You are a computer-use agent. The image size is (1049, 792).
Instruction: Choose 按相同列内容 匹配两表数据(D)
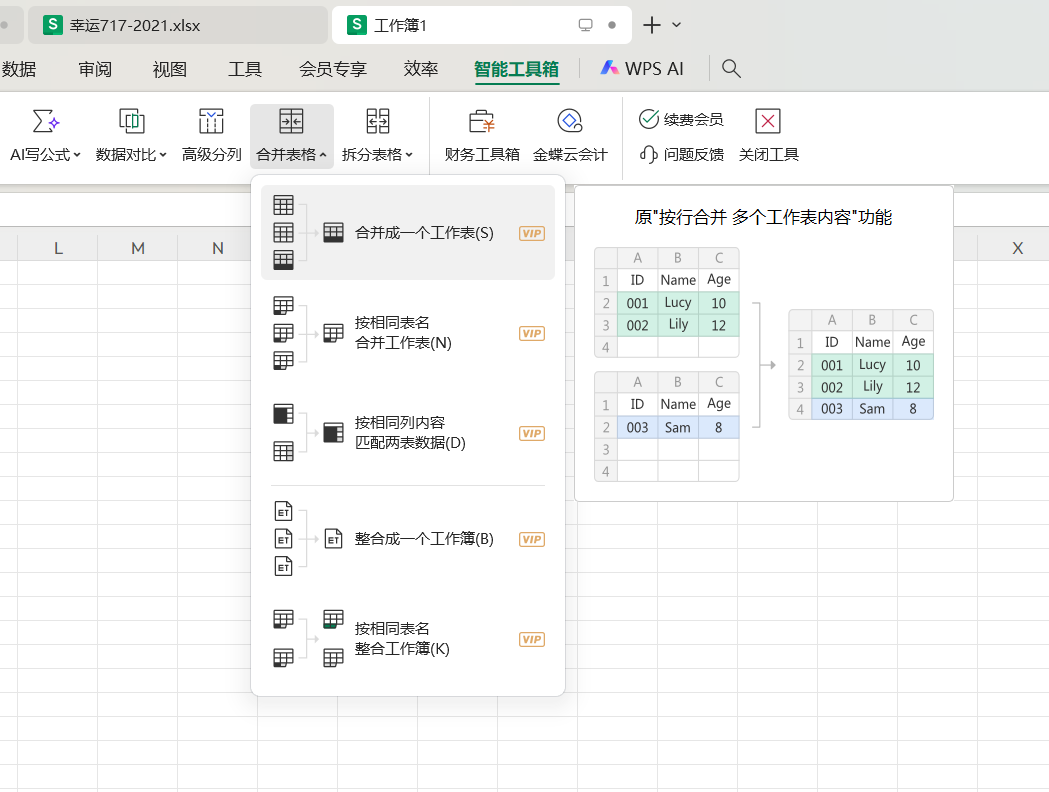pos(407,433)
